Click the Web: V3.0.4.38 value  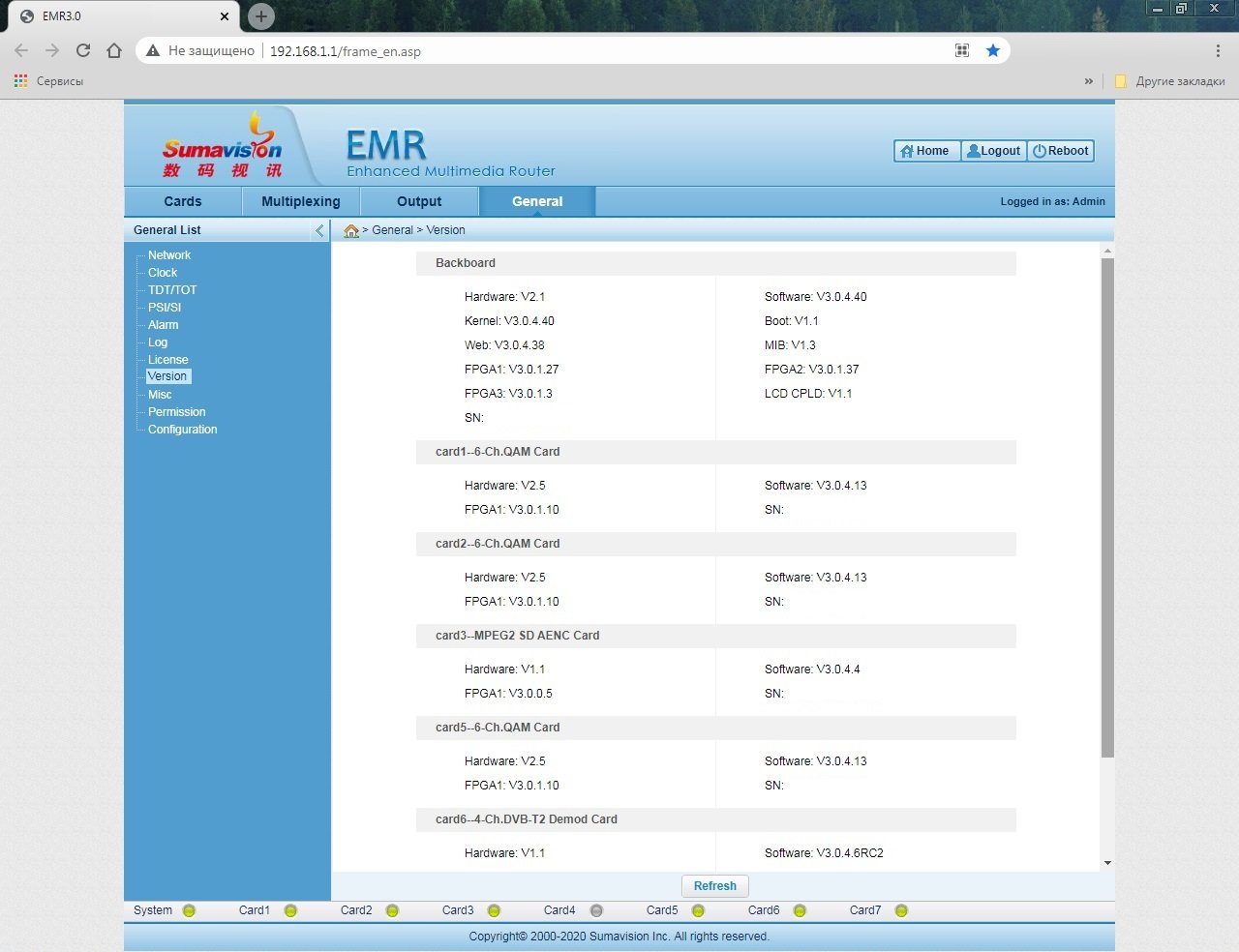click(x=504, y=345)
